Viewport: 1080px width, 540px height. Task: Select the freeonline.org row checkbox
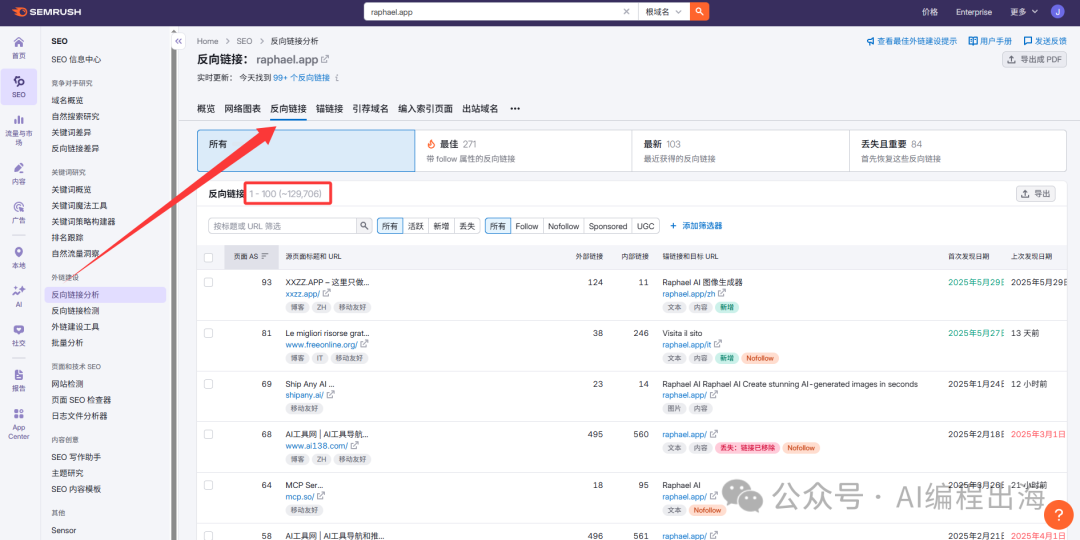click(x=208, y=333)
